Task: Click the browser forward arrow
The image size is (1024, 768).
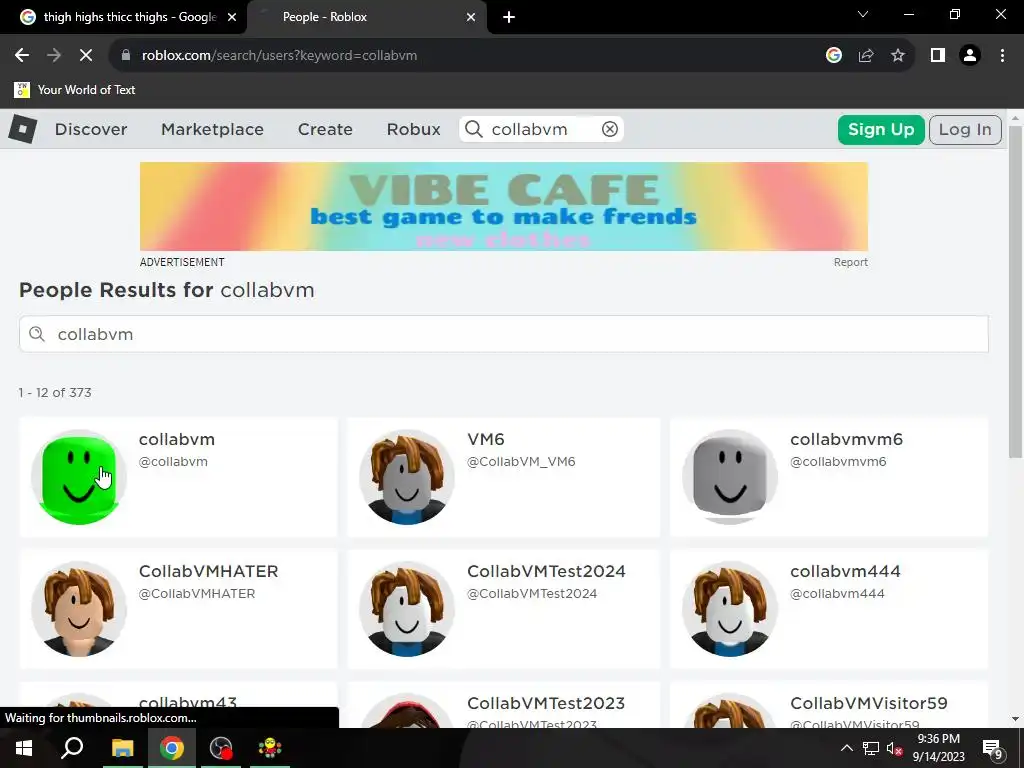Action: point(54,56)
